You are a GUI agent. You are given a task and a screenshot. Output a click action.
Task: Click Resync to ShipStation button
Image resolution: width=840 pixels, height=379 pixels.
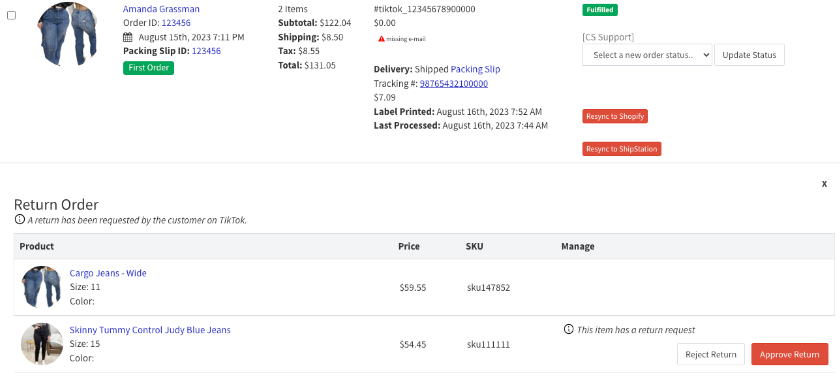point(621,149)
